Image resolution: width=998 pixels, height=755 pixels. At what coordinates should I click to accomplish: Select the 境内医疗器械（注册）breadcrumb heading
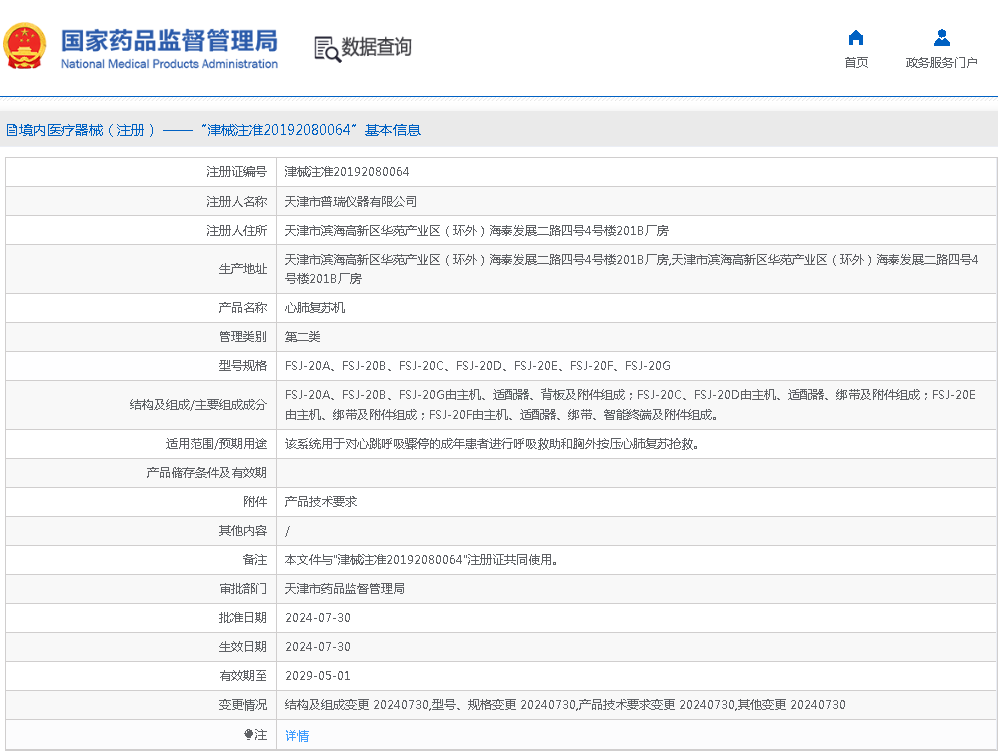[88, 130]
